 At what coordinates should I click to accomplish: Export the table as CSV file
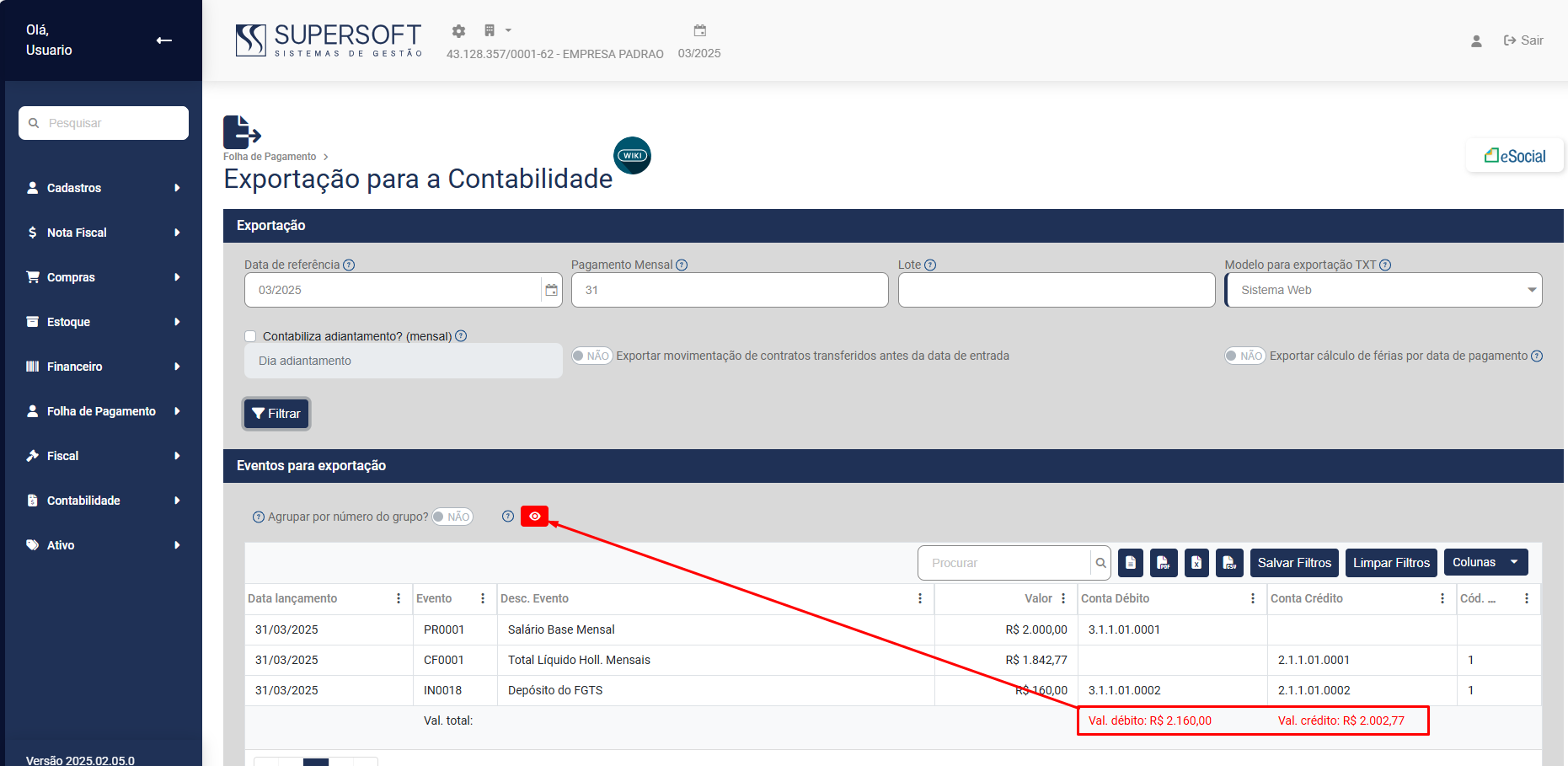(x=1229, y=563)
